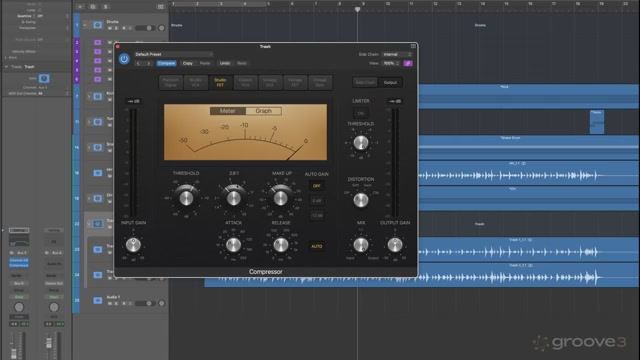Switch display to Meter view
Image resolution: width=640 pixels, height=360 pixels.
[228, 111]
